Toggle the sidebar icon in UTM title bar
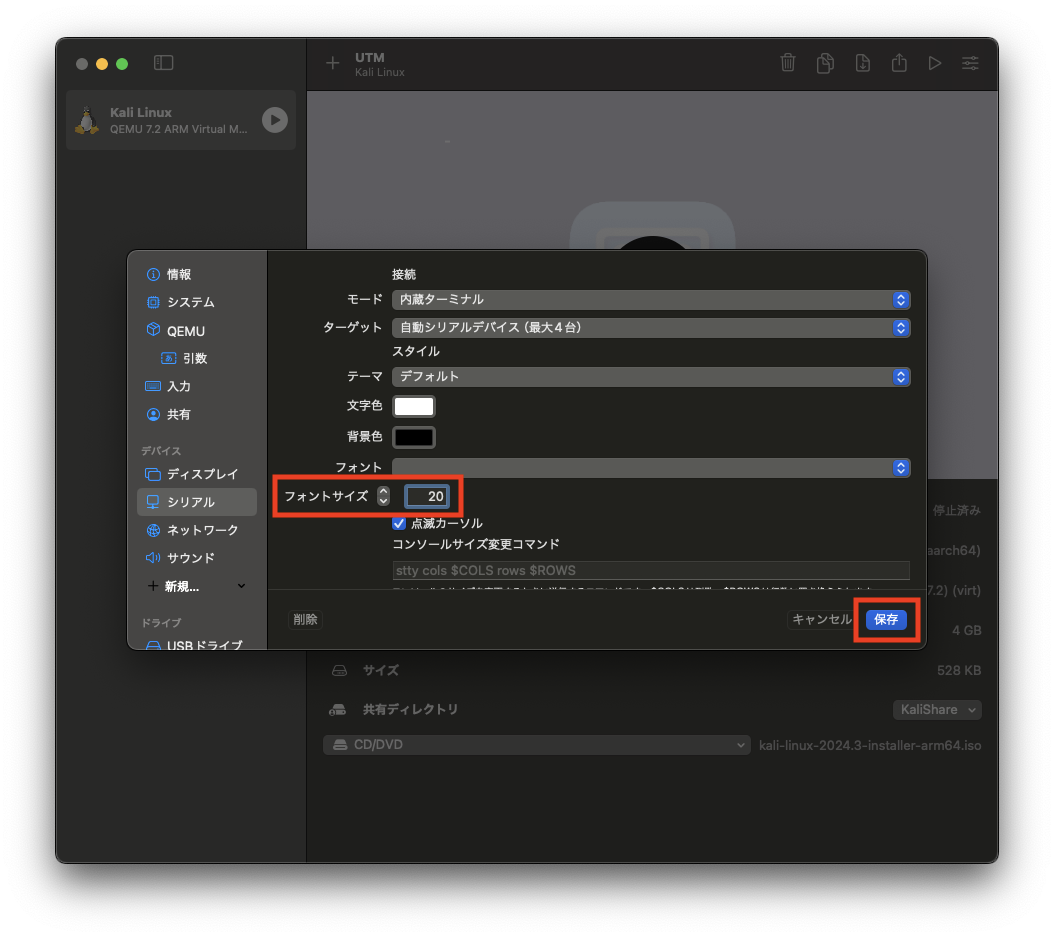1054x937 pixels. click(x=163, y=63)
